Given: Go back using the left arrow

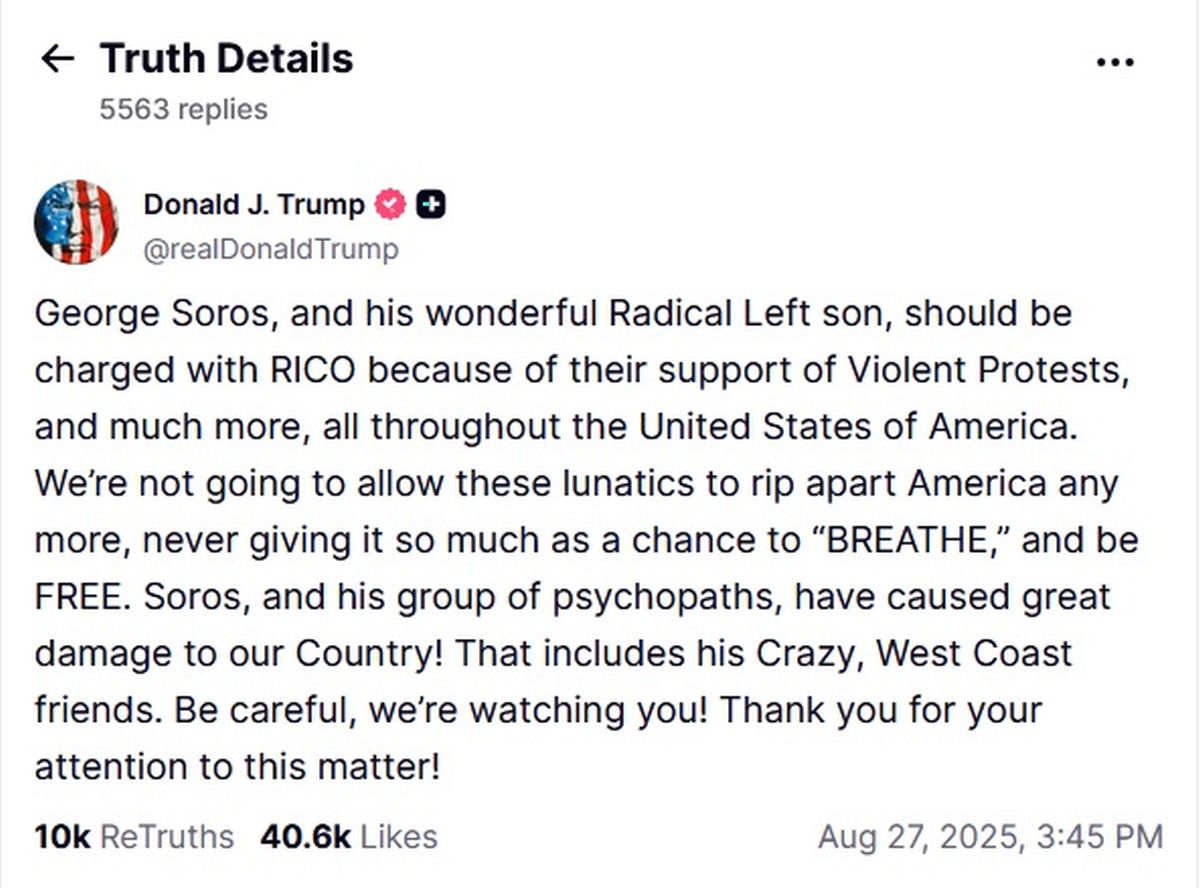Looking at the screenshot, I should [x=57, y=59].
